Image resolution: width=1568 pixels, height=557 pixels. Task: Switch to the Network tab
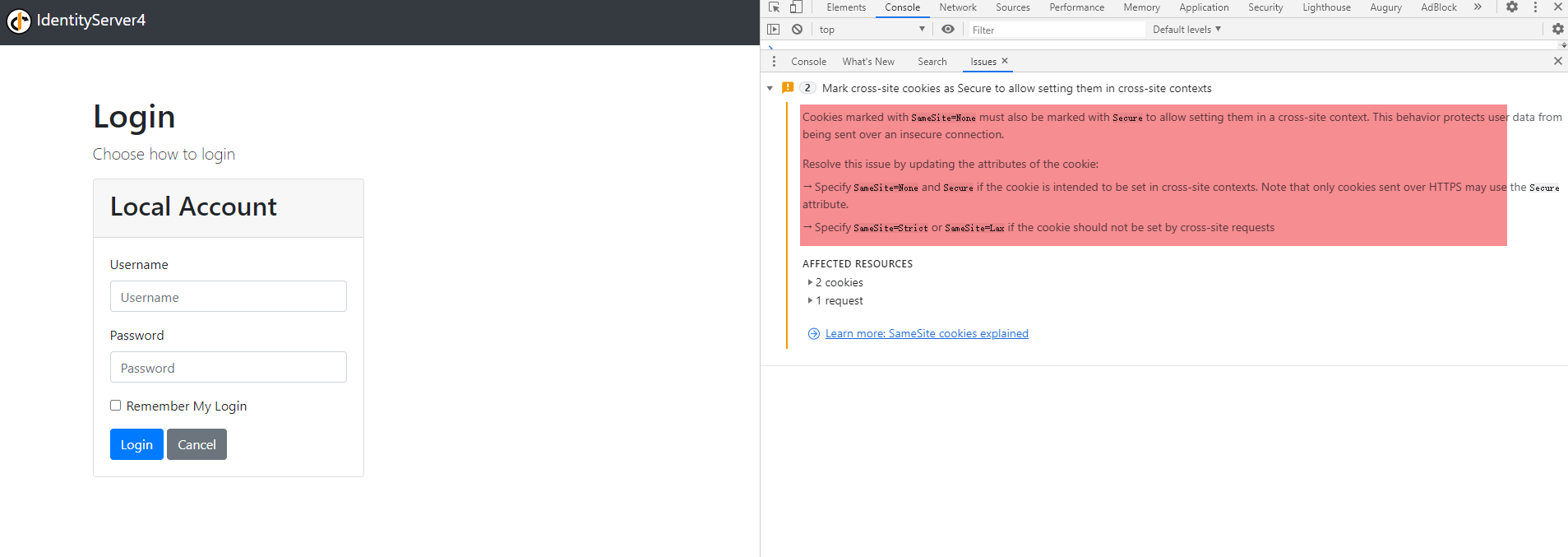tap(957, 7)
